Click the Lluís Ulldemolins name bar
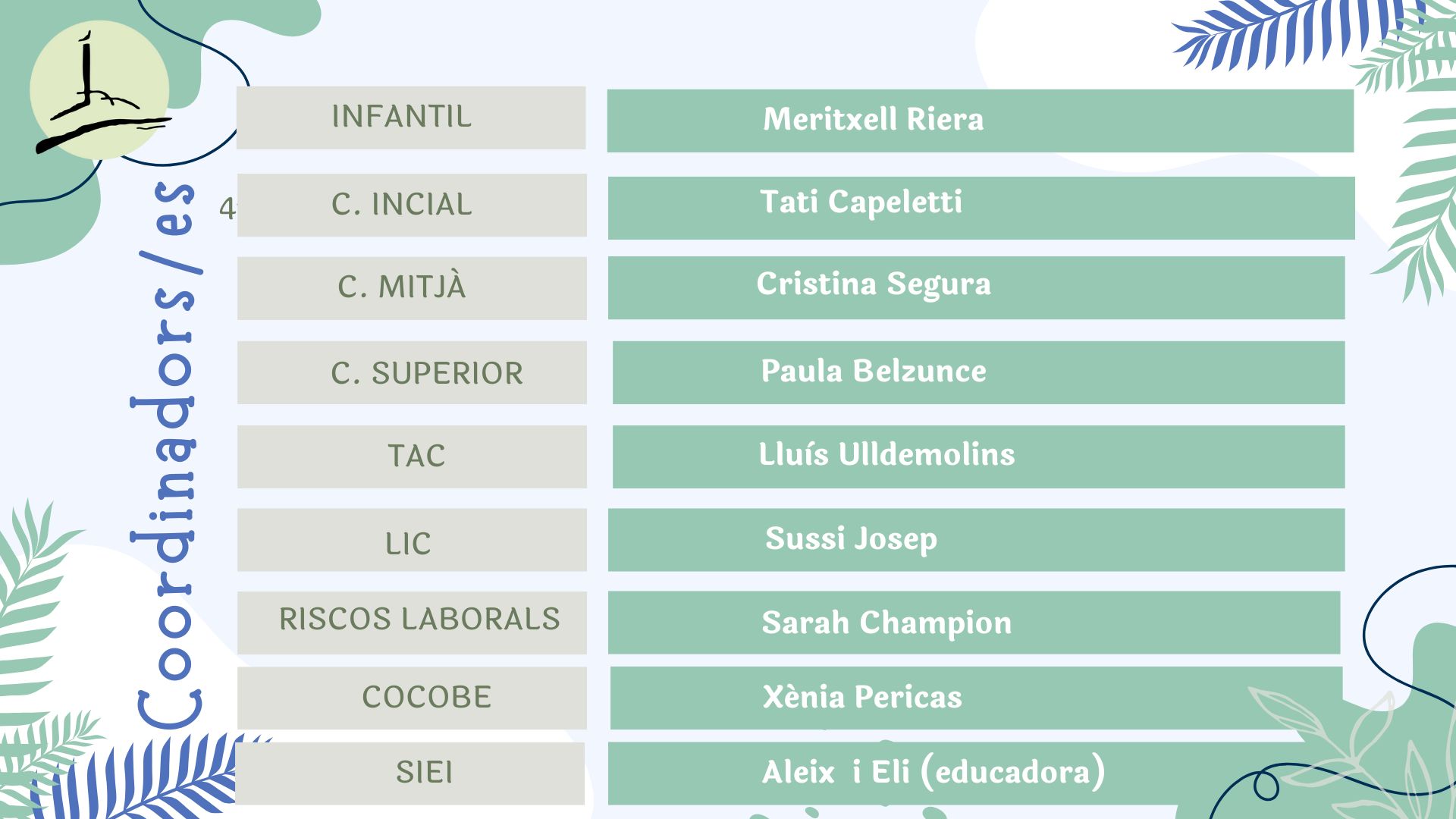 coord(978,457)
